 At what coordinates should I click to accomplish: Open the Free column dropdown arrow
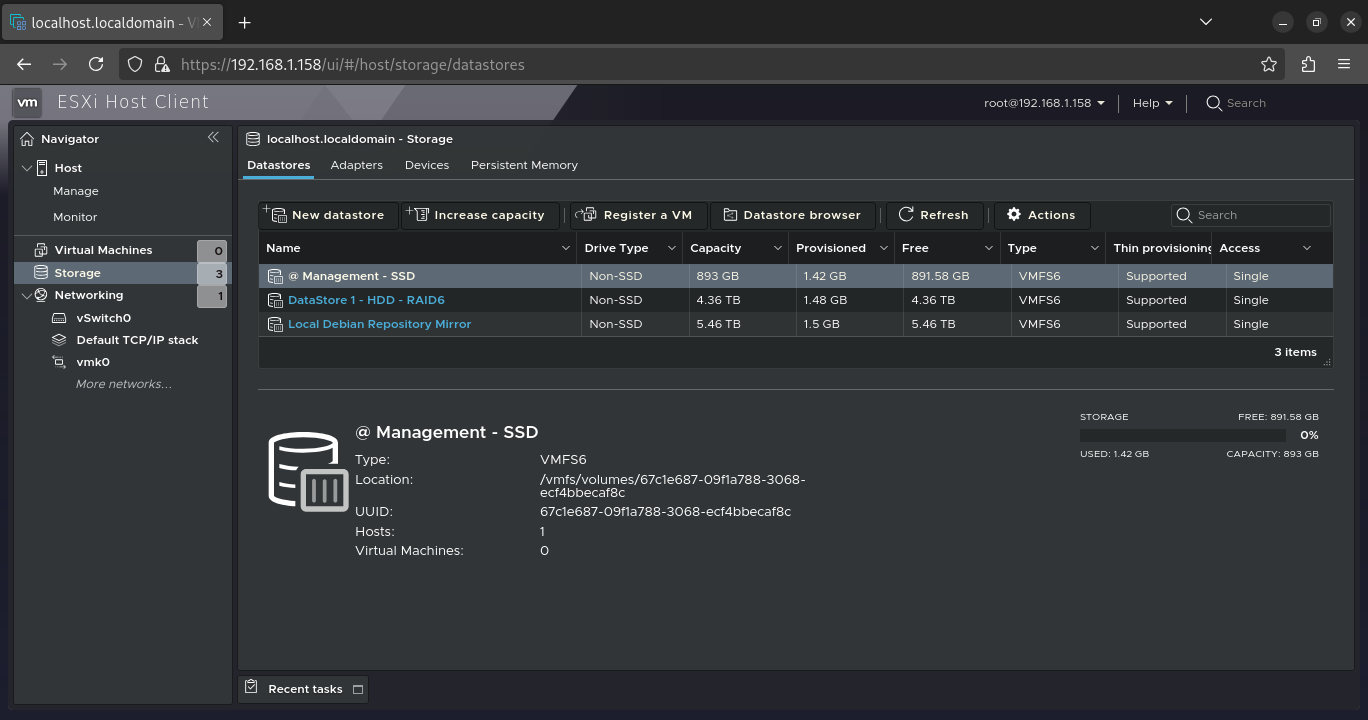point(988,248)
